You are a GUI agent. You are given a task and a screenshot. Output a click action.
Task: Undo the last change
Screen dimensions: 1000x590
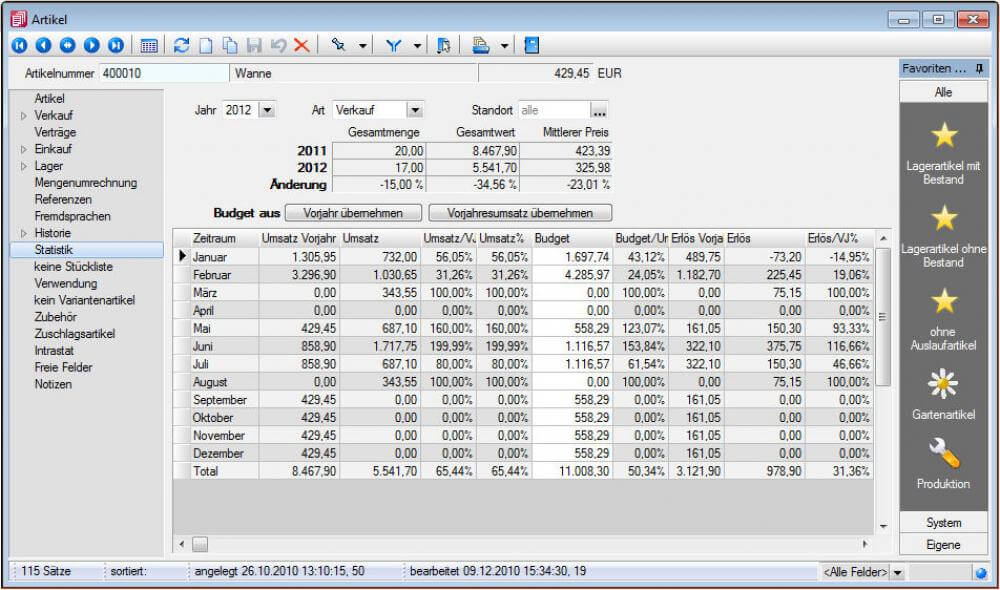click(278, 45)
